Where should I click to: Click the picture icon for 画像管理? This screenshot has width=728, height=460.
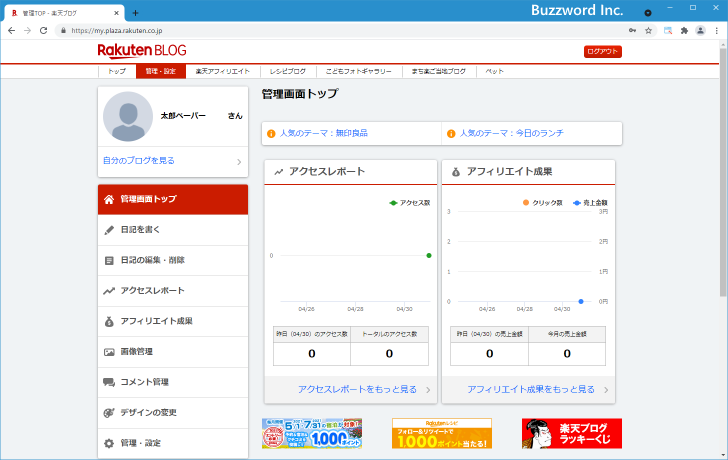point(109,352)
